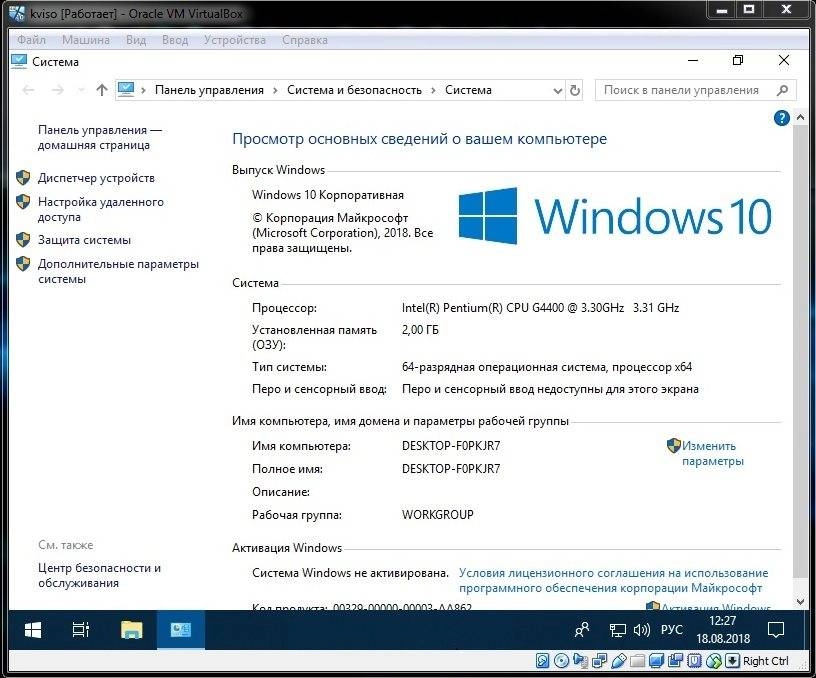Click Right Ctrl host key label
Viewport: 816px width, 678px height.
(766, 661)
